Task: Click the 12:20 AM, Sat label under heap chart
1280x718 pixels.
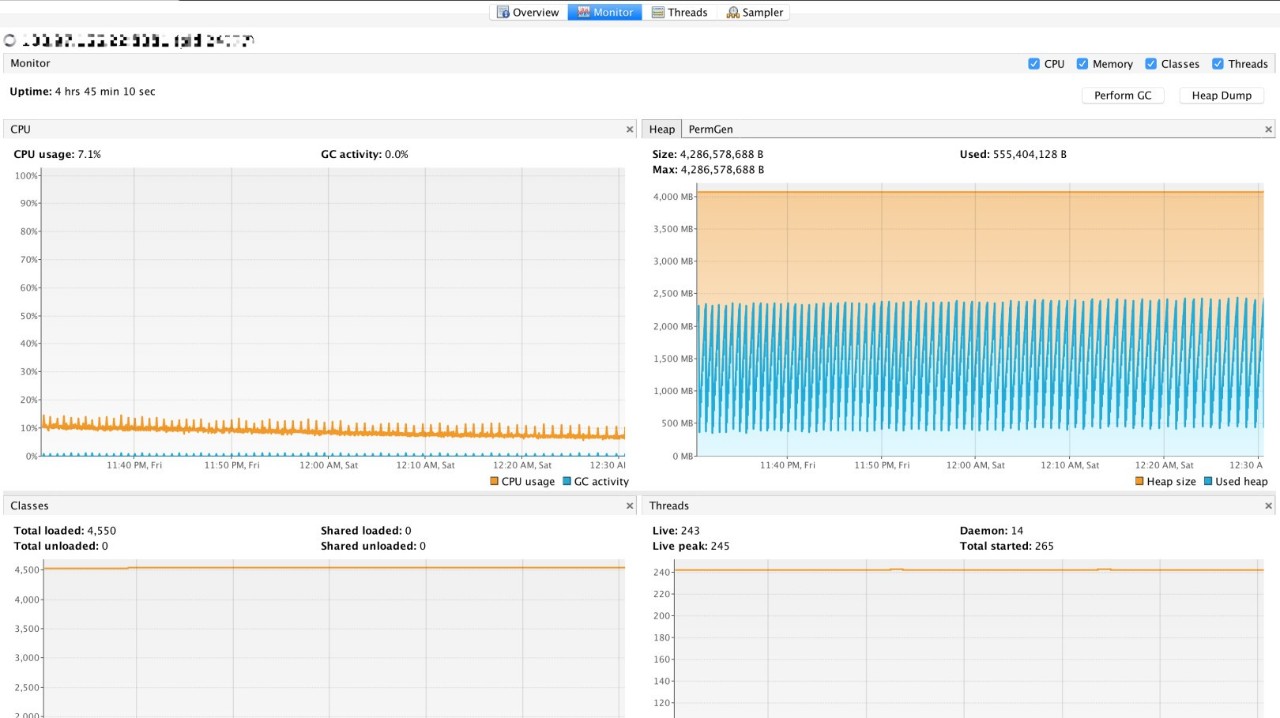Action: click(1163, 465)
